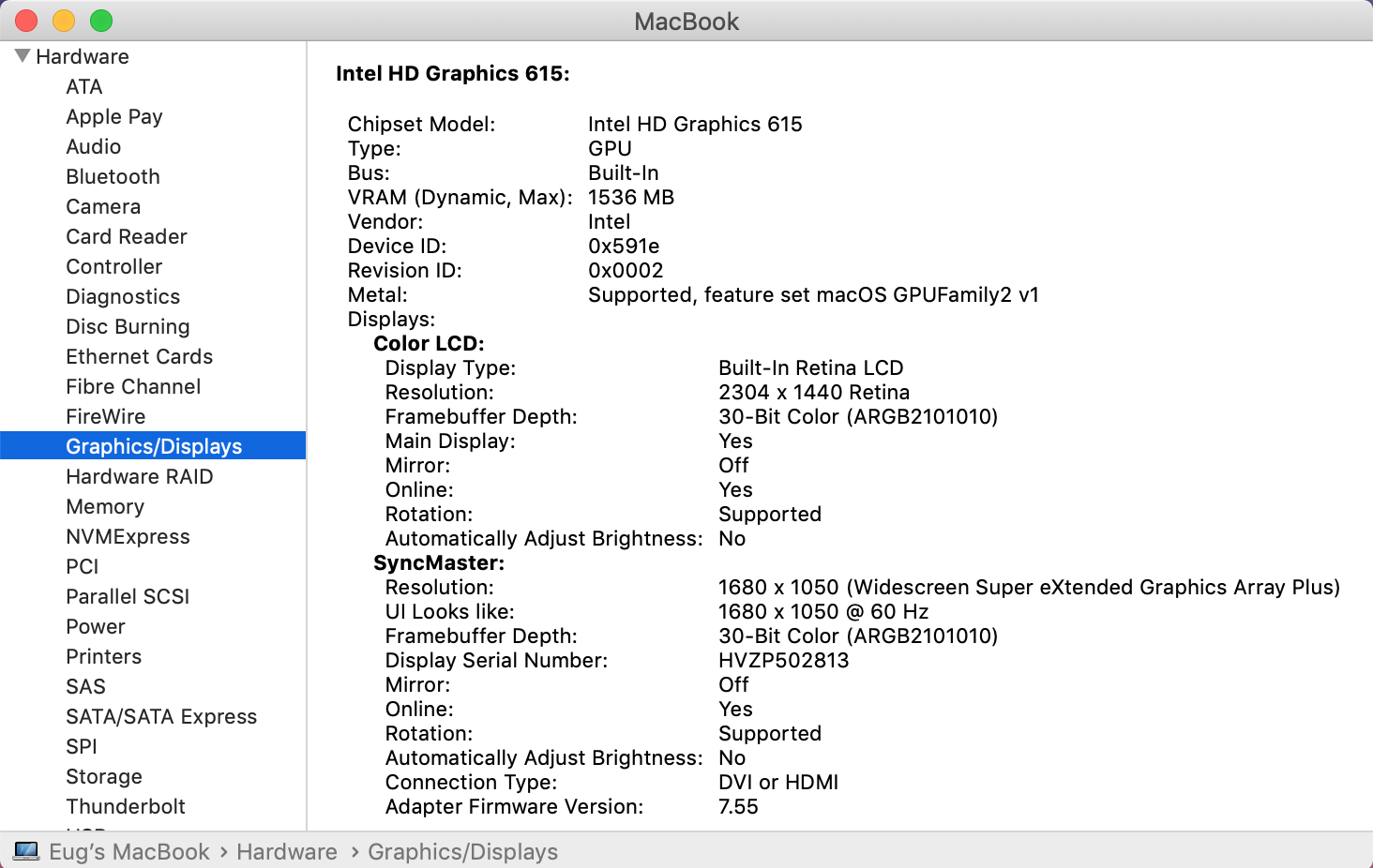
Task: Close the MacBook System Information window
Action: click(x=26, y=21)
